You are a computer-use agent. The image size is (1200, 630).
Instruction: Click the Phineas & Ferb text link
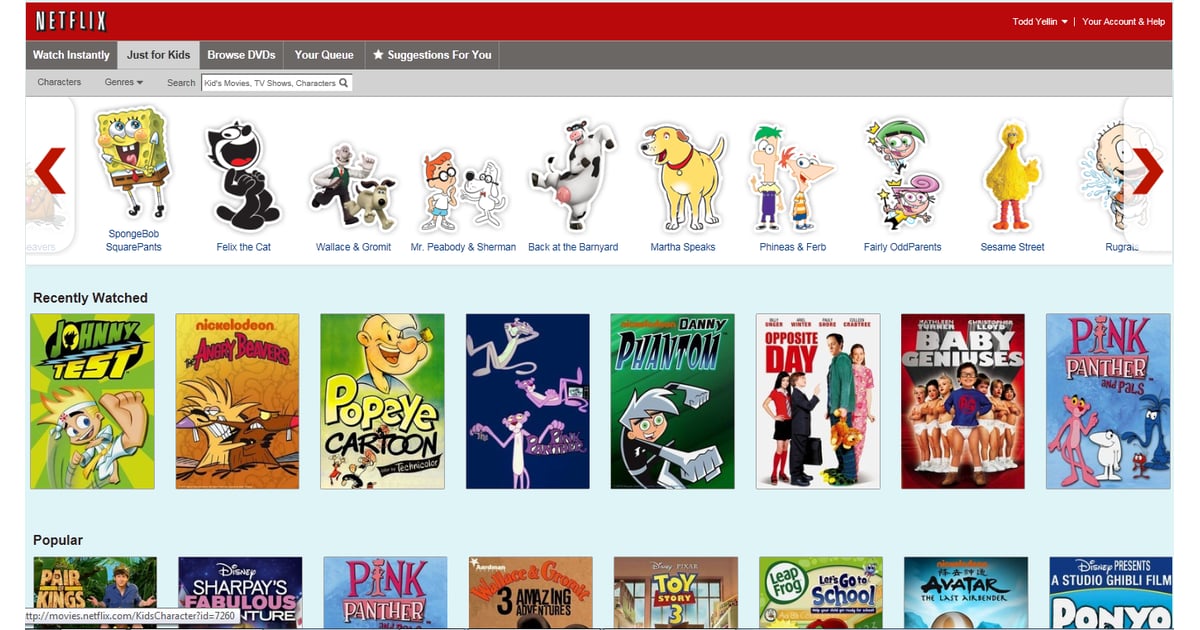(x=793, y=247)
